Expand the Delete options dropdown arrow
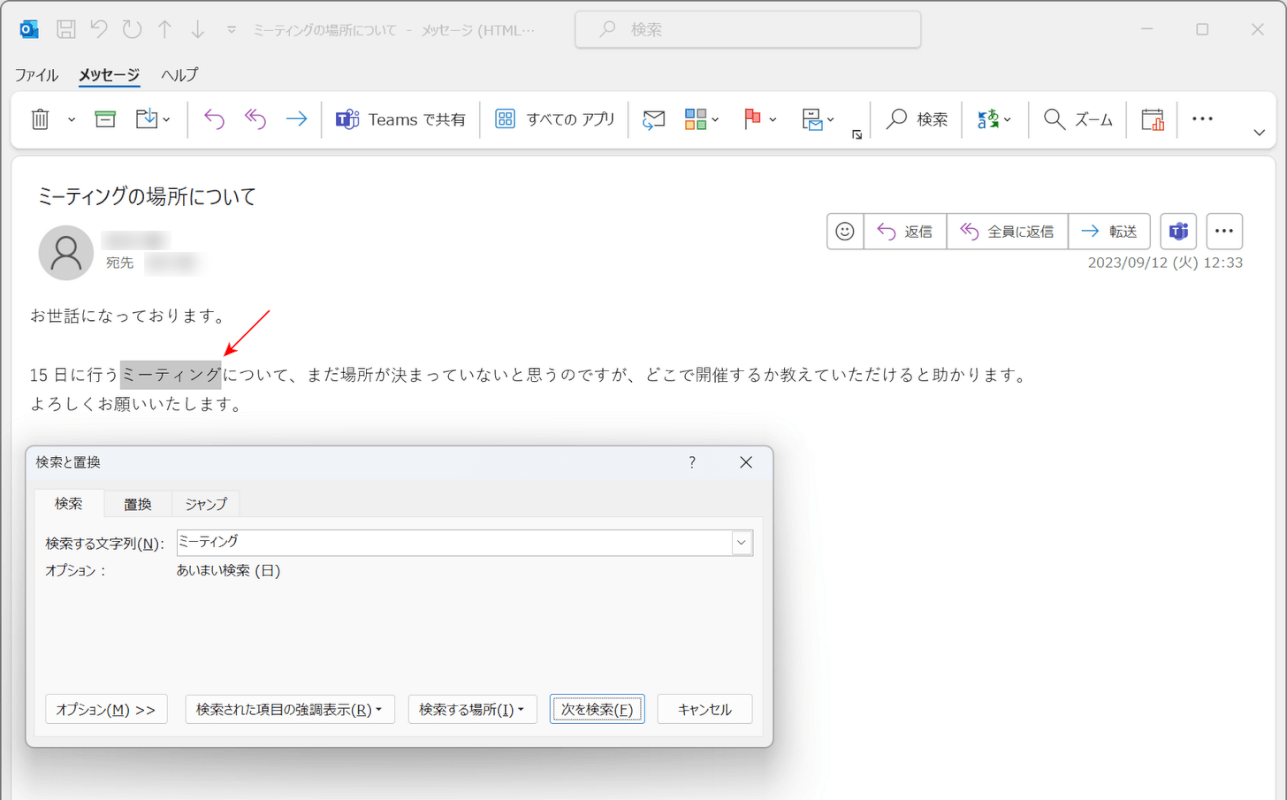Image resolution: width=1287 pixels, height=800 pixels. click(x=71, y=119)
